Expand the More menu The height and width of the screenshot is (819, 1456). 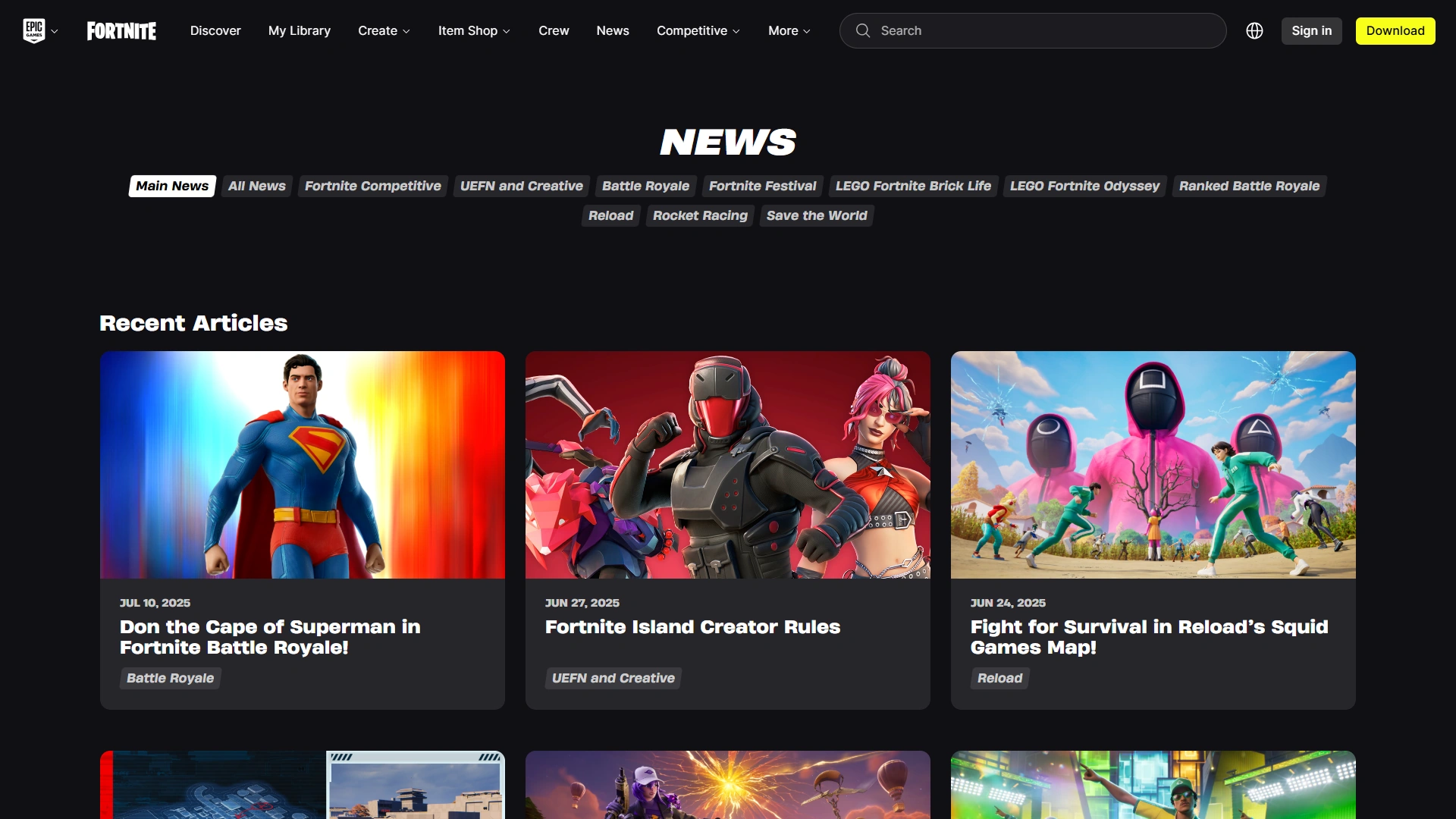(789, 31)
